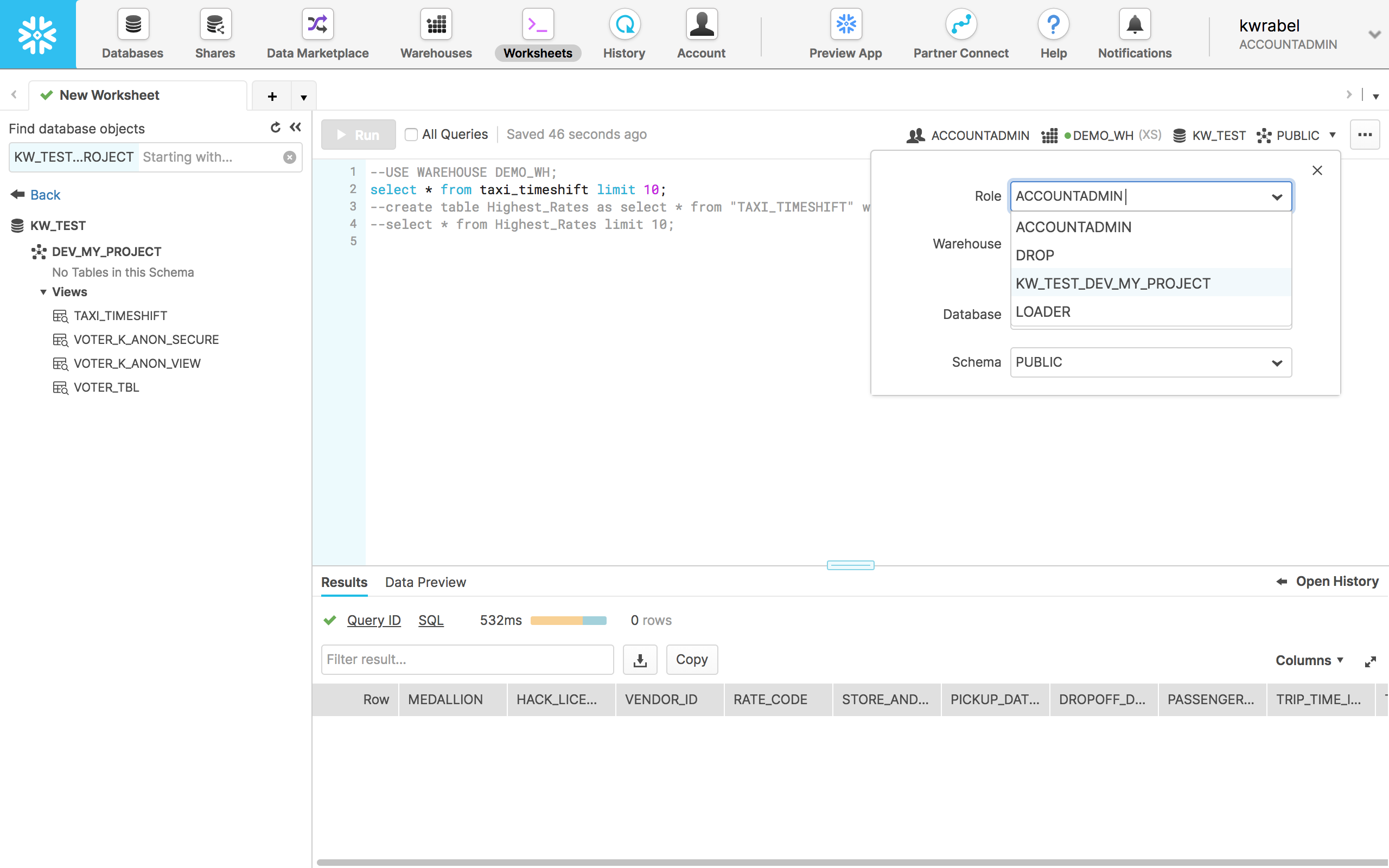Copy the query results
The image size is (1389, 868).
[692, 660]
